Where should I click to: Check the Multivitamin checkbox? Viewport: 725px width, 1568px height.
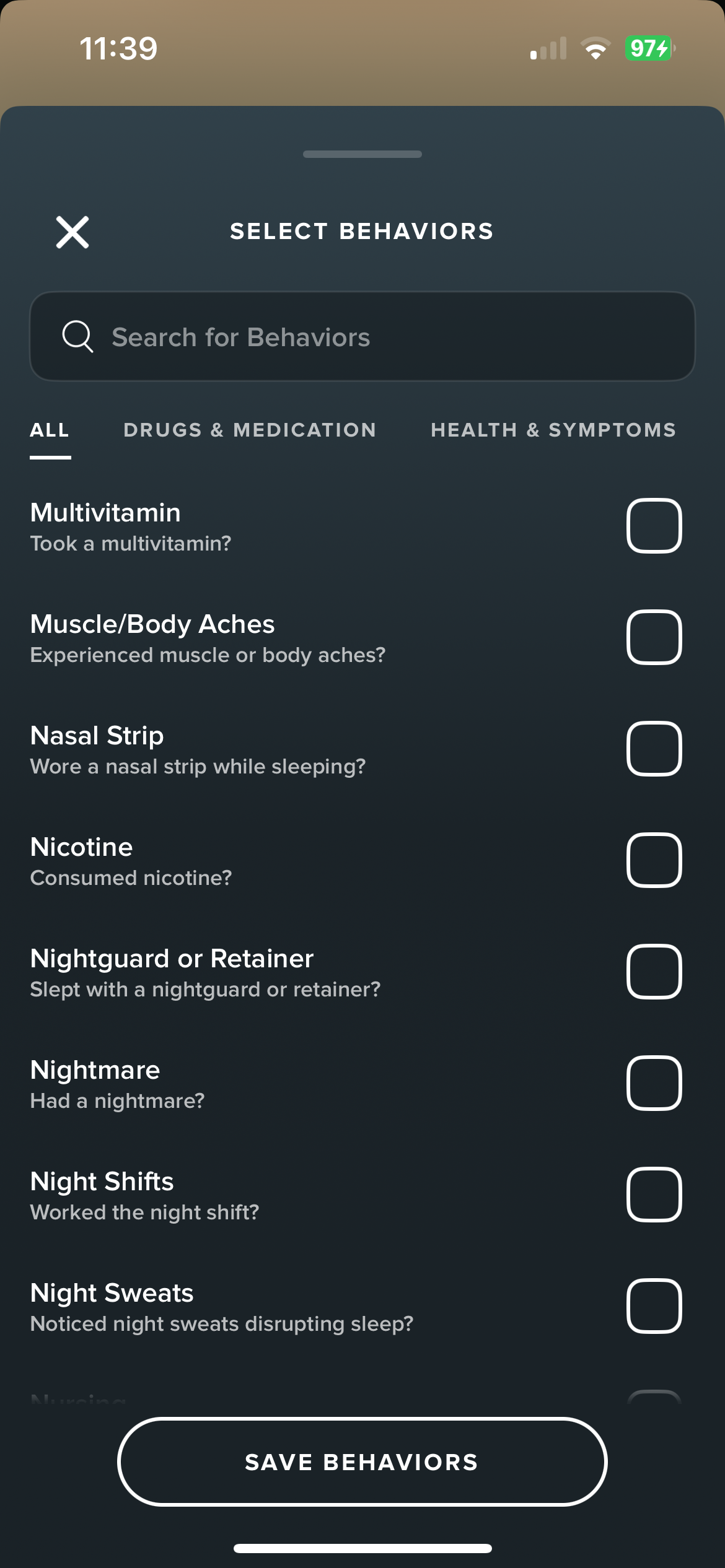point(654,526)
